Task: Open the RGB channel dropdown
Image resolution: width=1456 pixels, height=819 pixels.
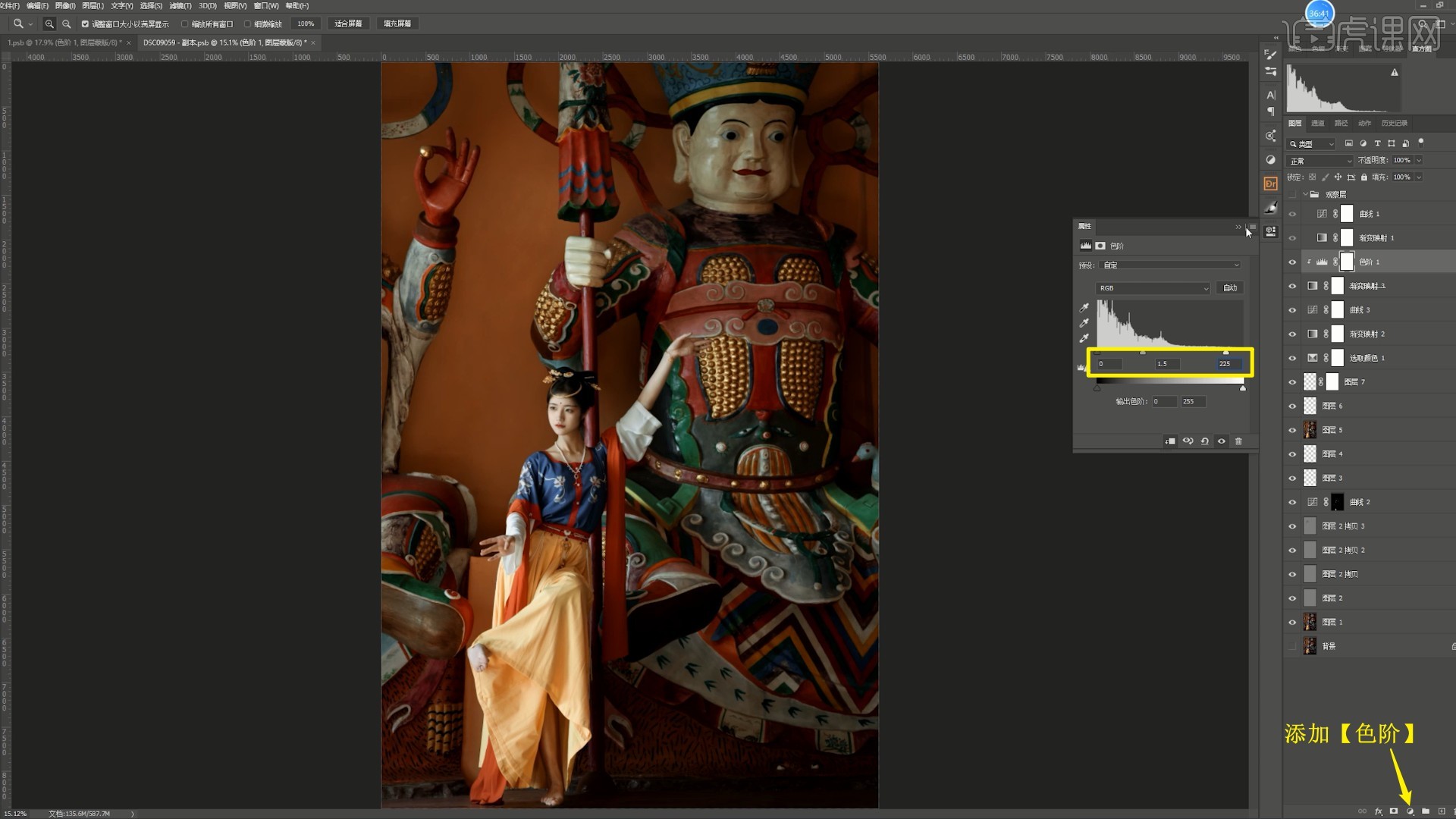Action: click(1153, 288)
